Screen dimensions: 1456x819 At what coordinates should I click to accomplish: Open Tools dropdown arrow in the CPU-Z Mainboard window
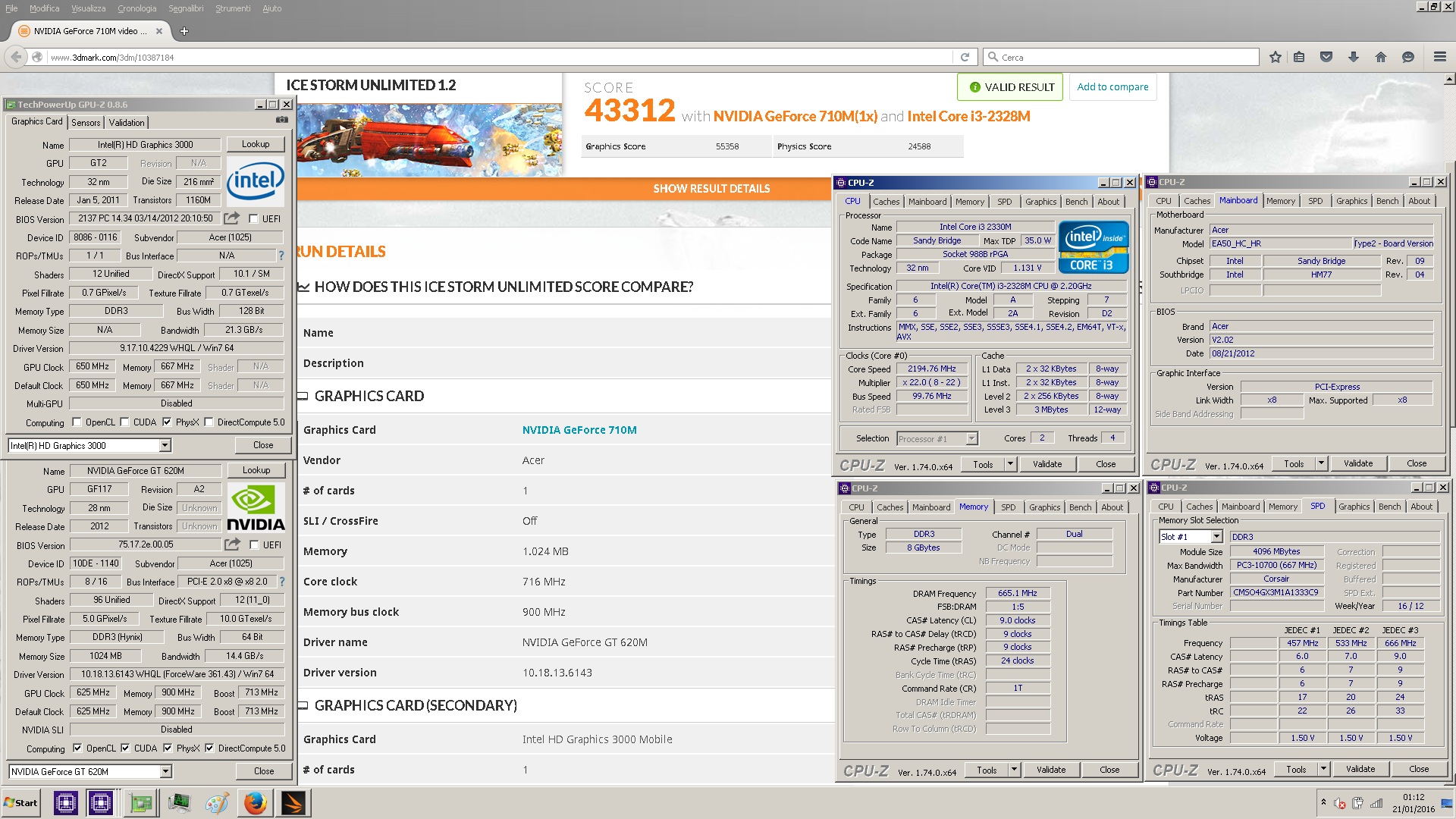tap(1321, 463)
